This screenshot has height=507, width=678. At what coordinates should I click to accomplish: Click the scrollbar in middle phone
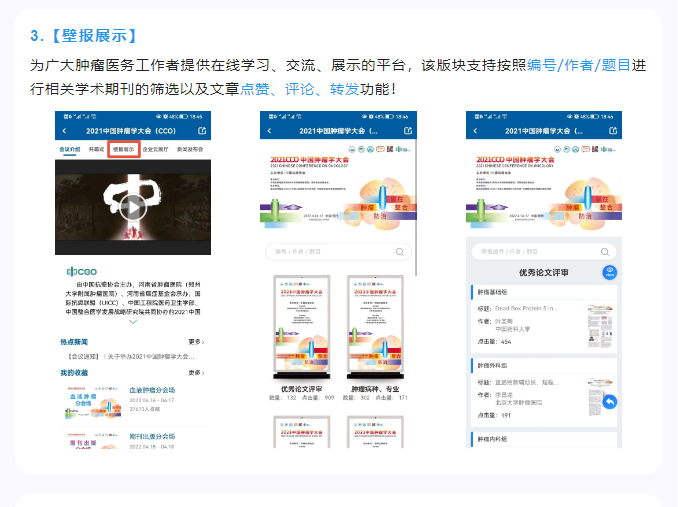pyautogui.click(x=416, y=207)
